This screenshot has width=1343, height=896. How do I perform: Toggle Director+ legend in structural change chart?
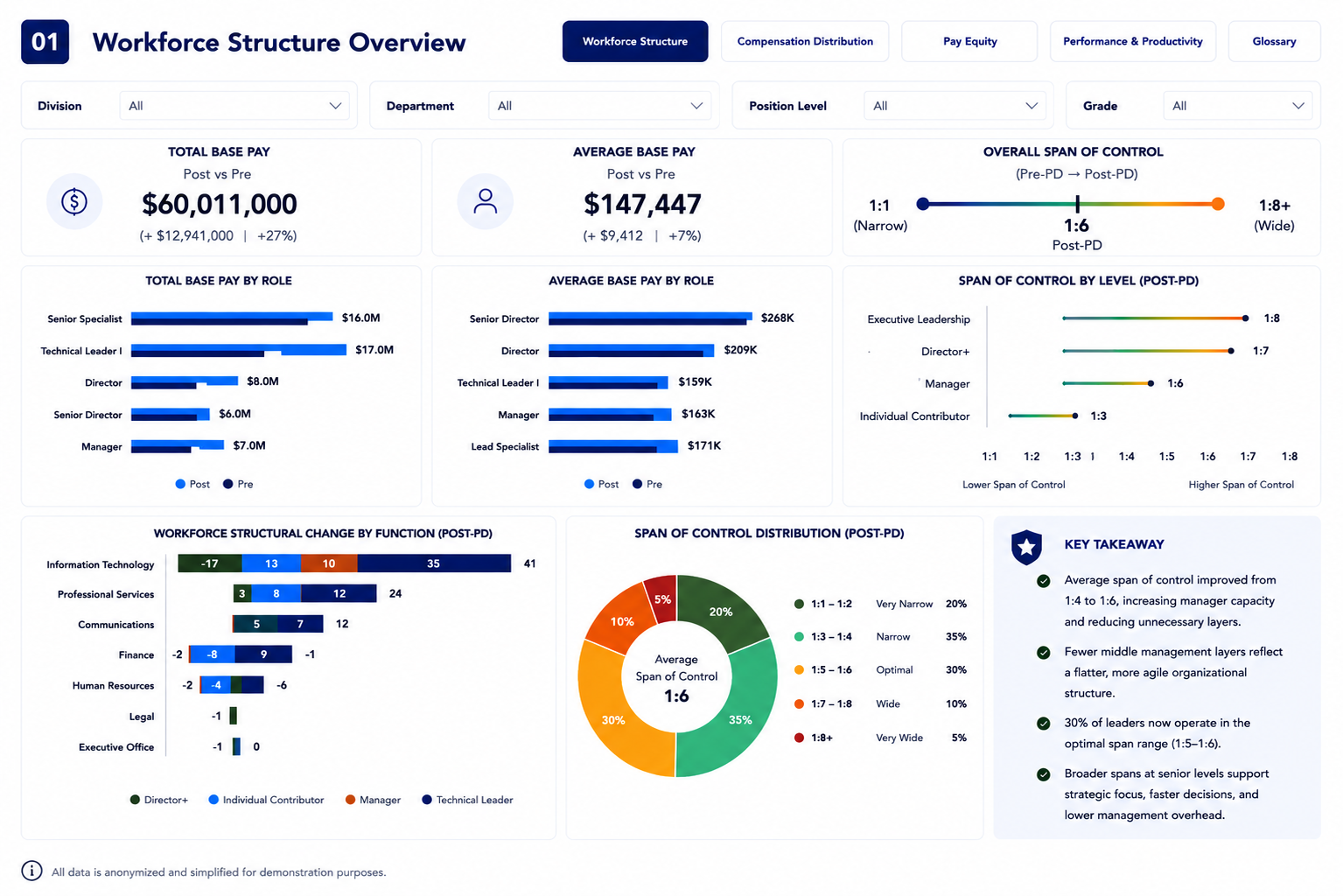click(158, 800)
